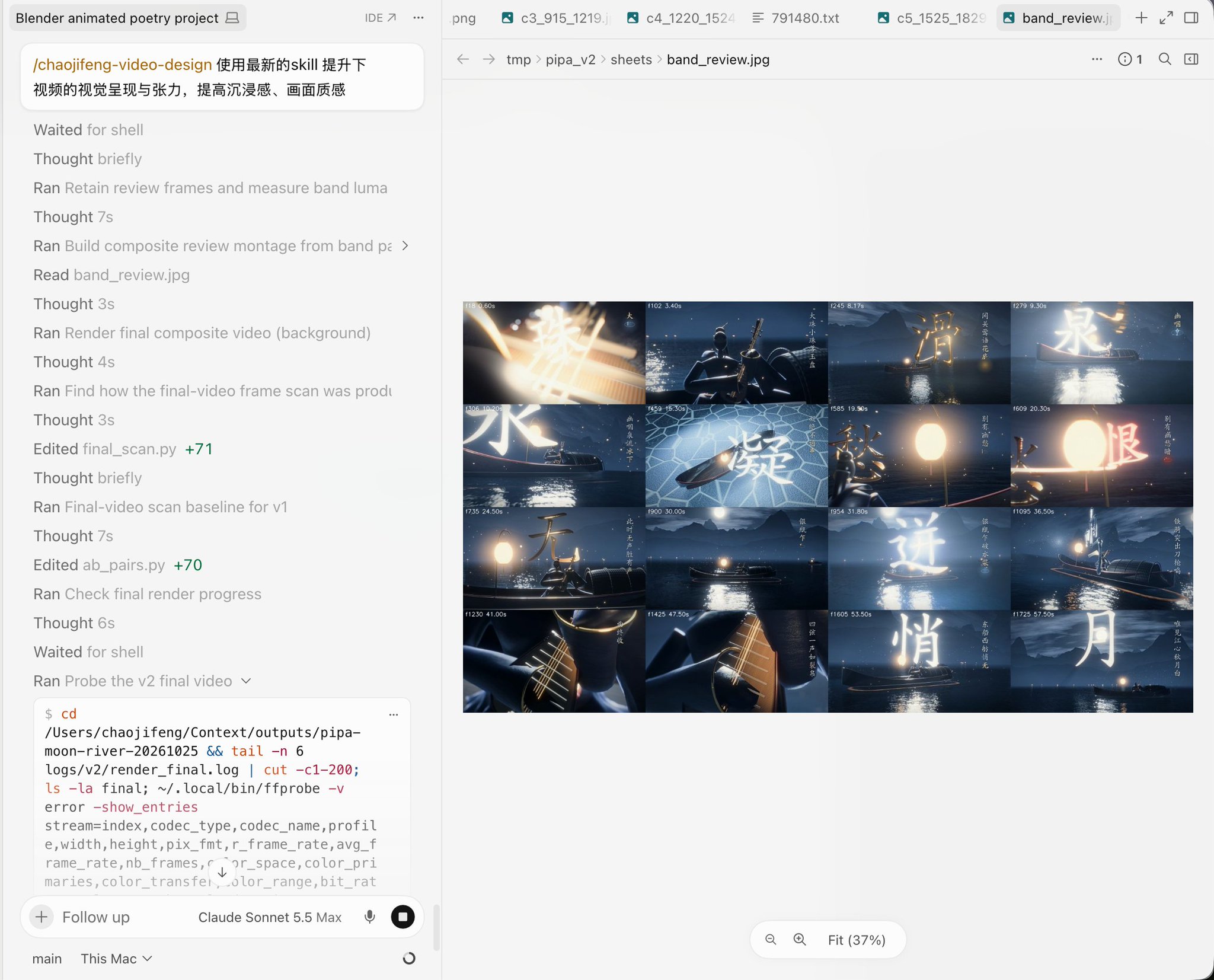Viewport: 1214px width, 980px height.
Task: Click Ran Render final composite video step
Action: [x=202, y=333]
